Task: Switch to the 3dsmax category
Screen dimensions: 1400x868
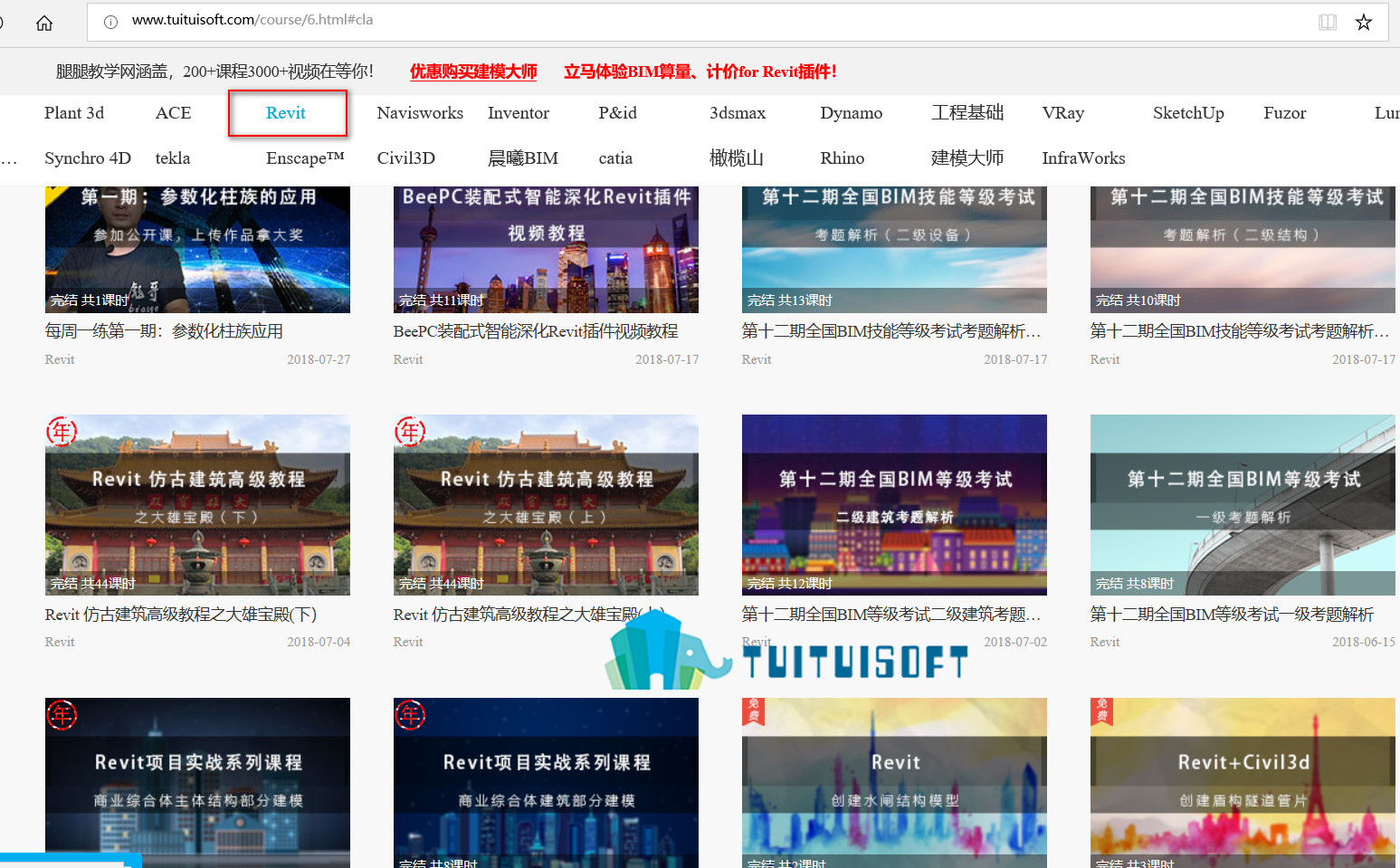Action: [738, 113]
